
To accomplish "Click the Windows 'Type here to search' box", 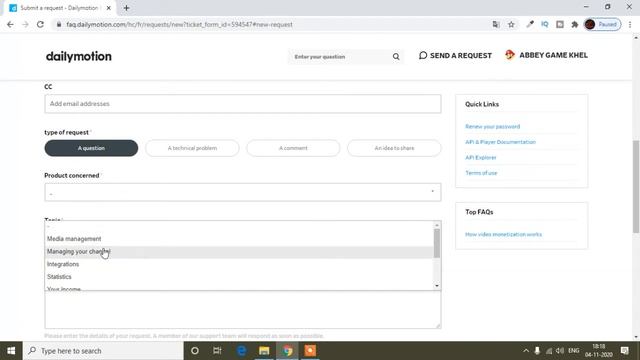I will 103,351.
